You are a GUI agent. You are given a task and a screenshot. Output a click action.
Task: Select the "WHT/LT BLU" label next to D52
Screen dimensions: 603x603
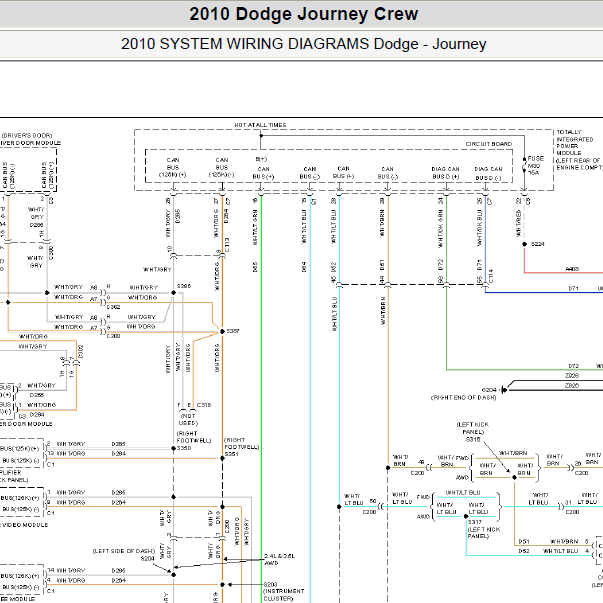[560, 551]
